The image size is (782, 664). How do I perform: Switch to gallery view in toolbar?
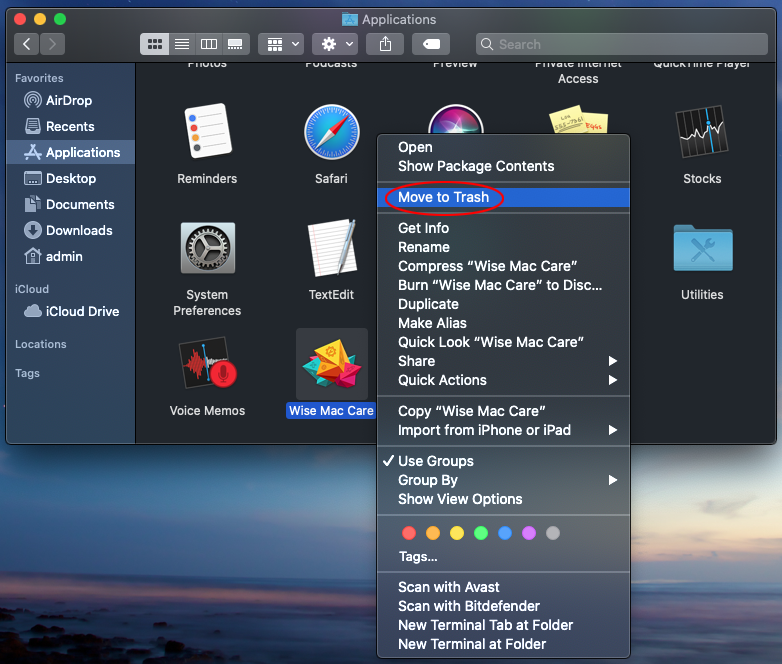click(235, 44)
